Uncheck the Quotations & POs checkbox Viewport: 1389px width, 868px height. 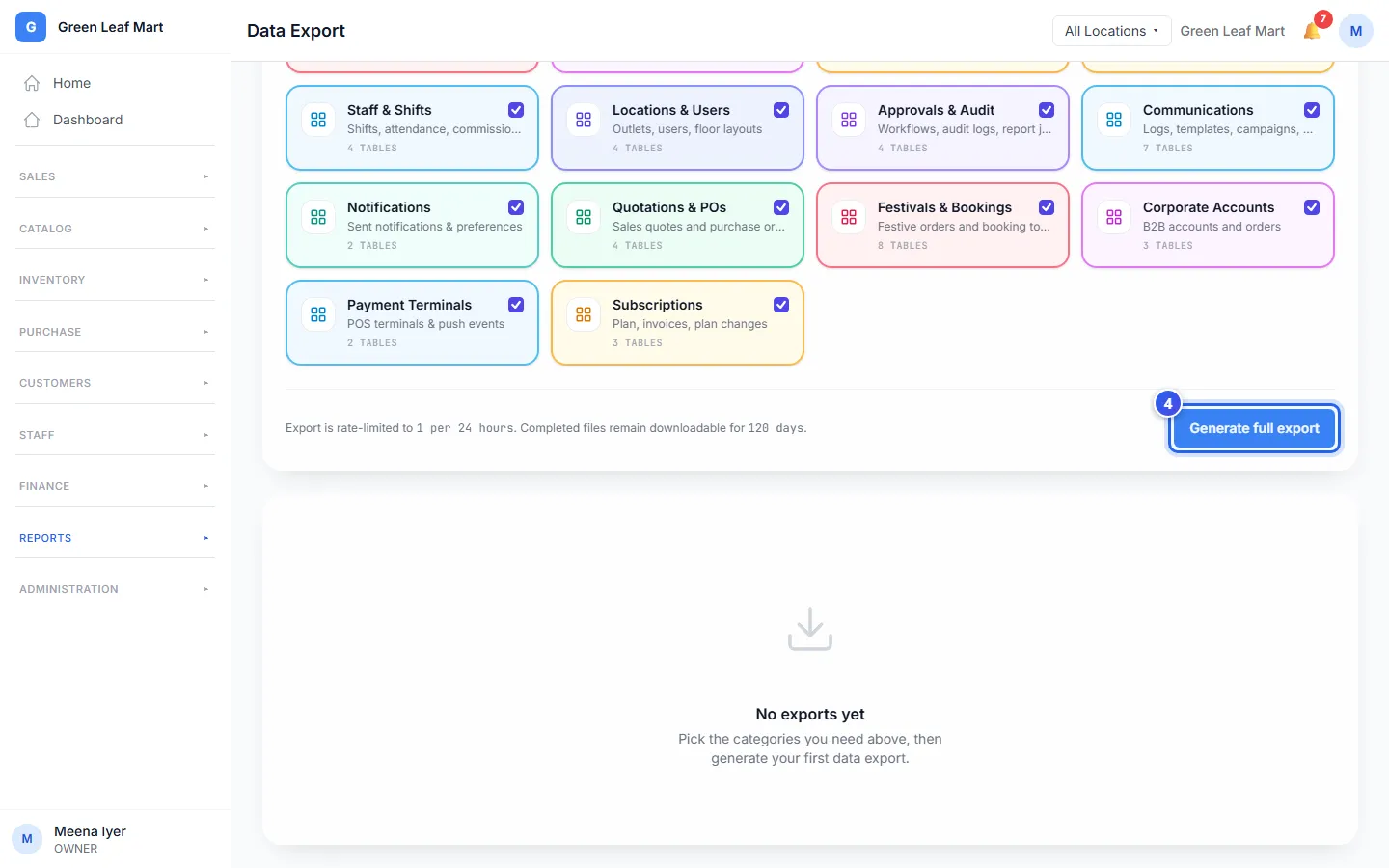click(781, 207)
